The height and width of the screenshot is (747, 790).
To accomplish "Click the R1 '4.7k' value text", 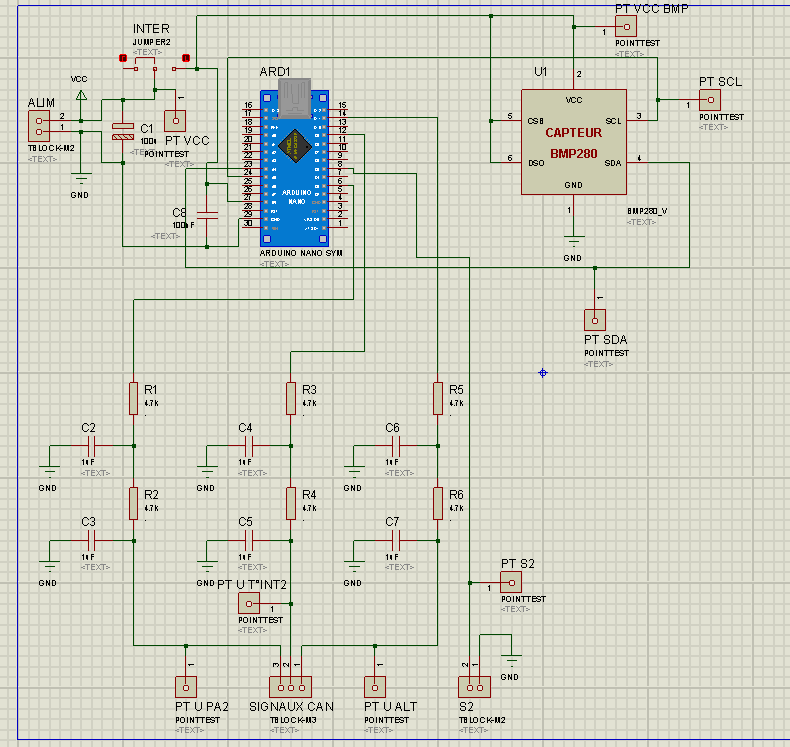I will pos(152,403).
